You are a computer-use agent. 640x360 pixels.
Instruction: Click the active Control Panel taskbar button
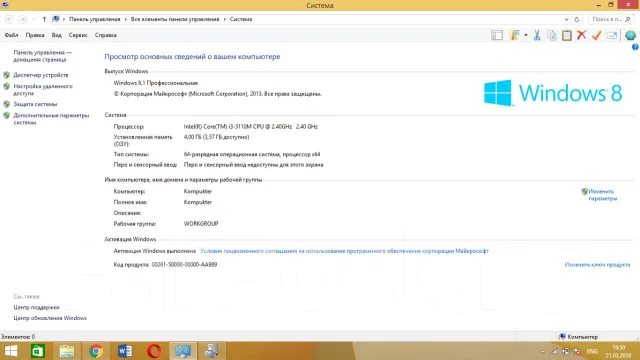click(183, 351)
